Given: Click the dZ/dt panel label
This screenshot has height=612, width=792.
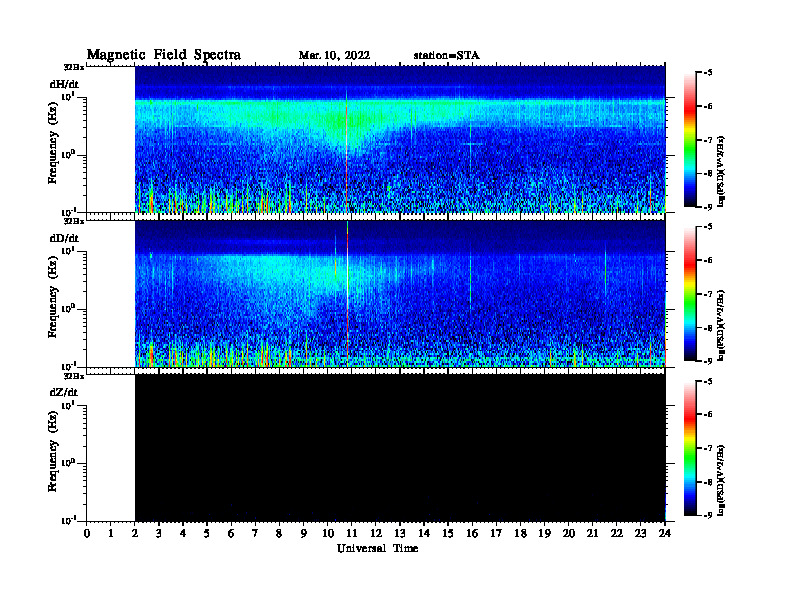Looking at the screenshot, I should tap(64, 392).
